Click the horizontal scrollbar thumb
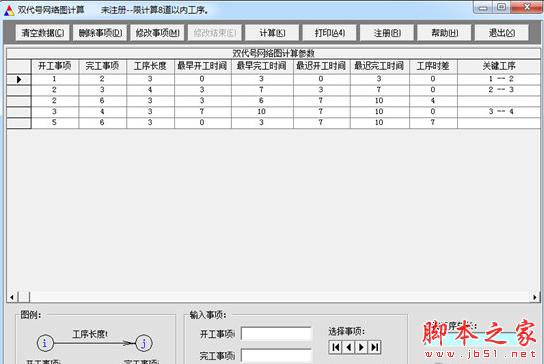The image size is (544, 364). pyautogui.click(x=24, y=297)
